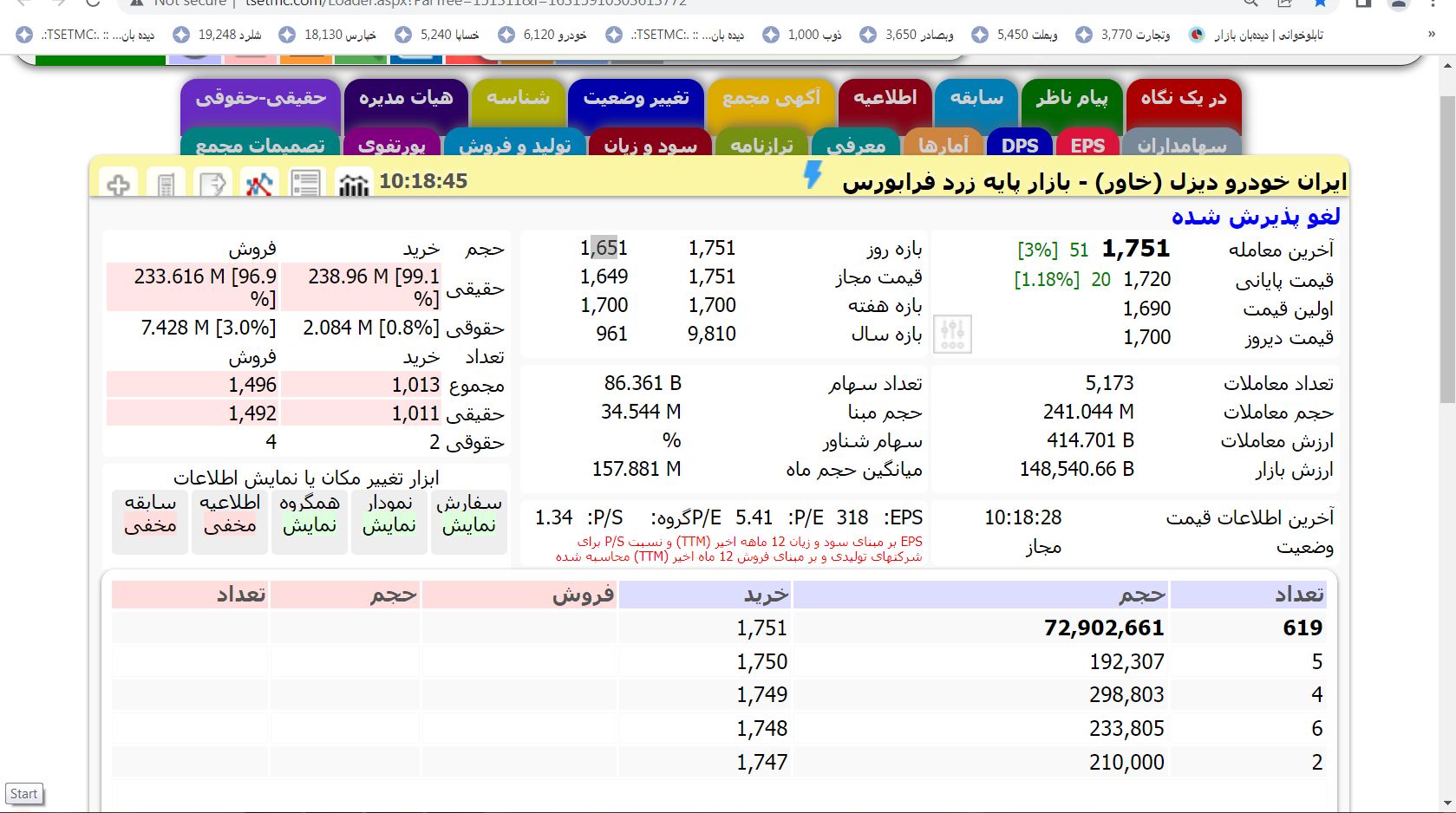Screen dimensions: 1456x813
Task: Click the buy order price 1,750
Action: tap(762, 661)
